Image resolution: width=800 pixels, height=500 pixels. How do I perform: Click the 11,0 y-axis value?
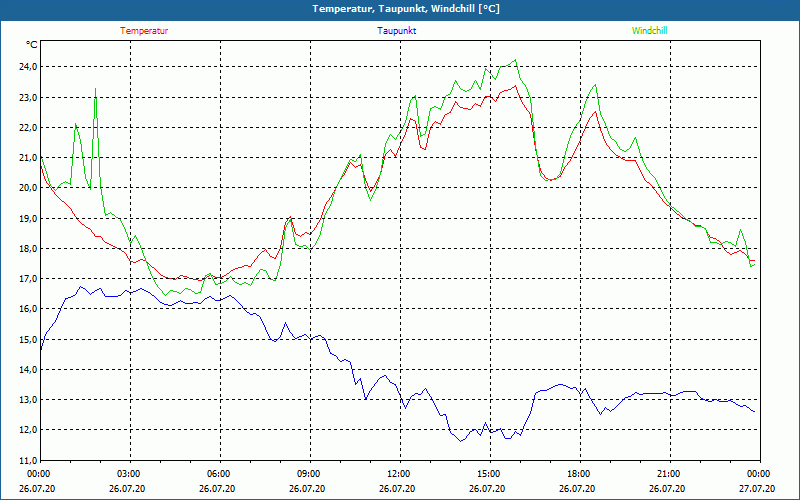(28, 460)
